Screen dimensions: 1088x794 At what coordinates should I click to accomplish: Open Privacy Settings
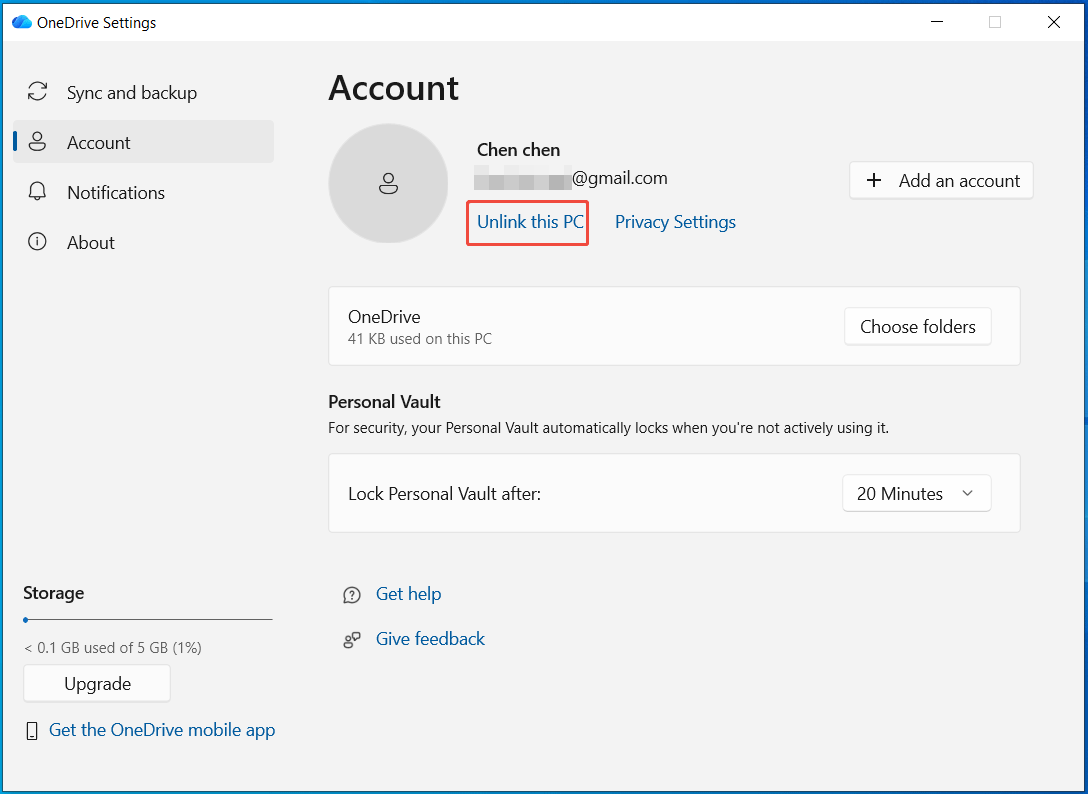(675, 222)
